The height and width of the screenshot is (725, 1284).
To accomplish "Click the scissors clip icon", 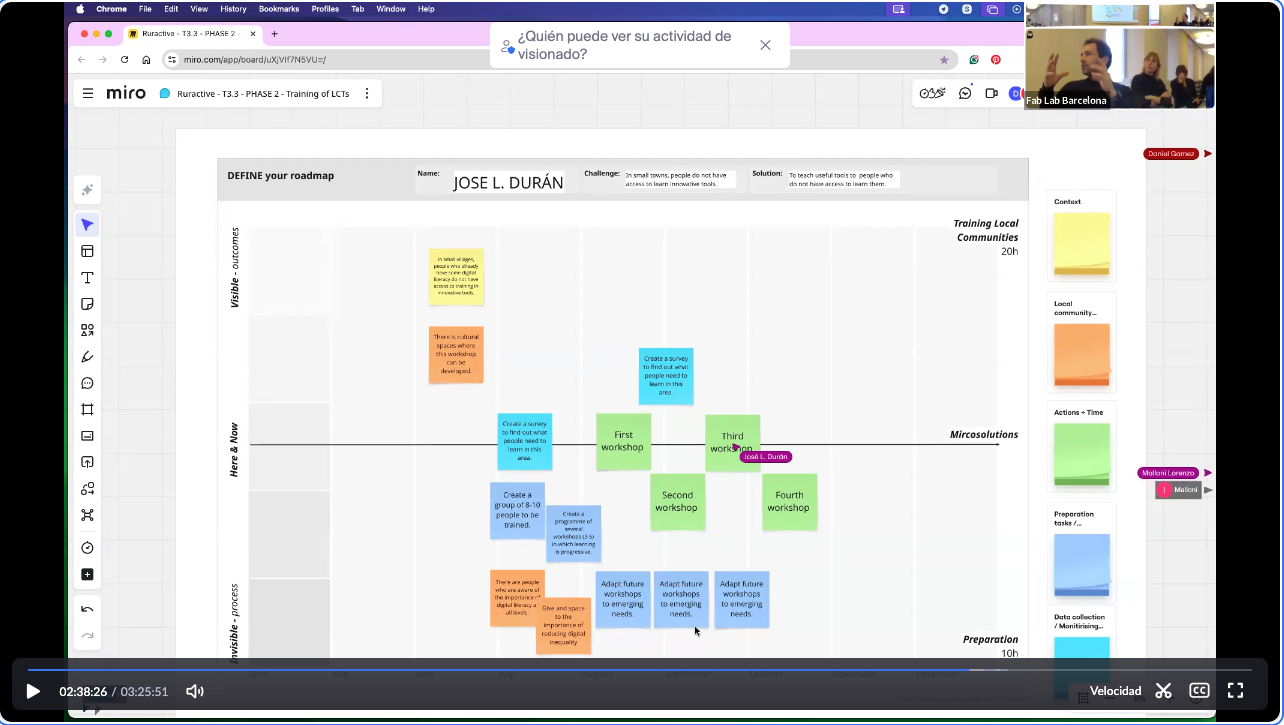I will (1163, 691).
